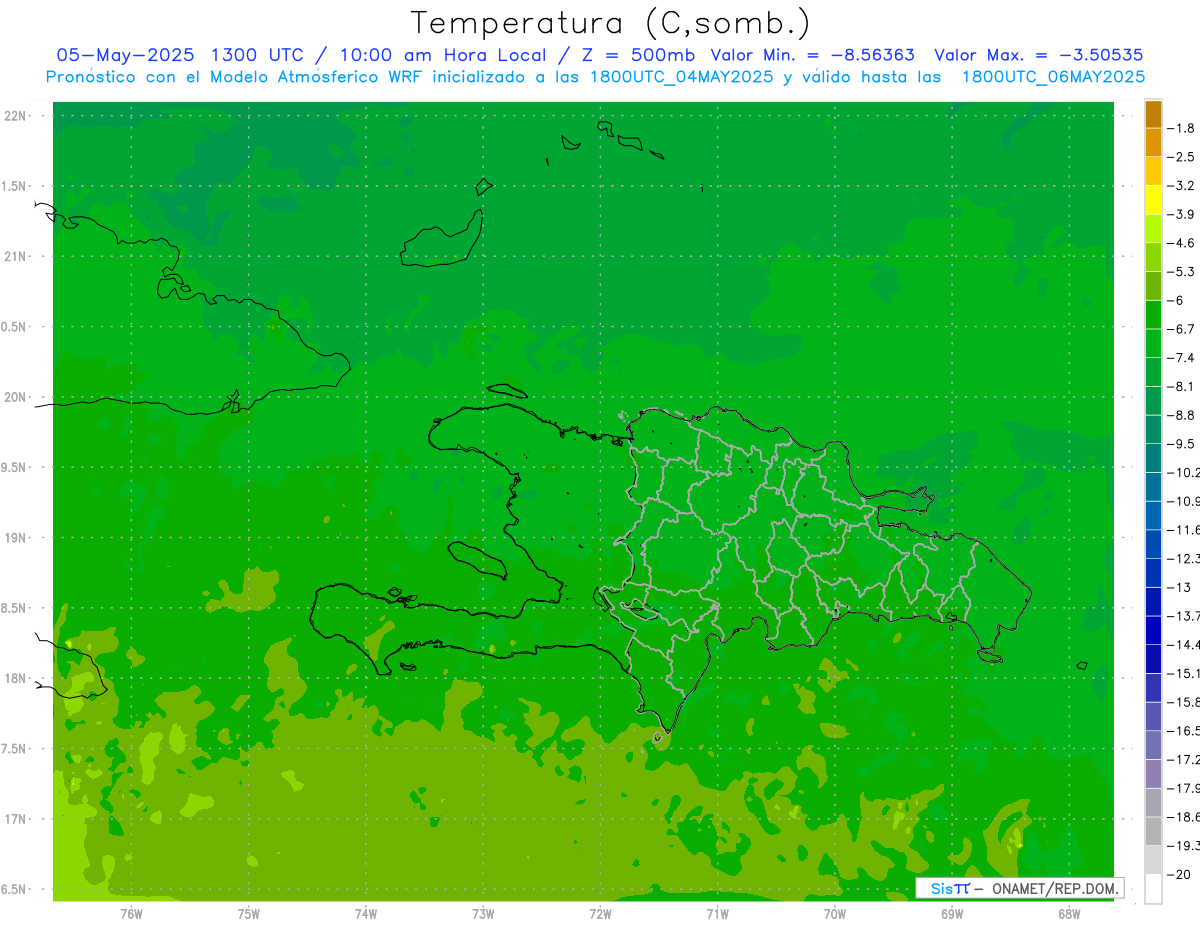1200x927 pixels.
Task: Click the '75W' longitude label
Action: (x=248, y=914)
